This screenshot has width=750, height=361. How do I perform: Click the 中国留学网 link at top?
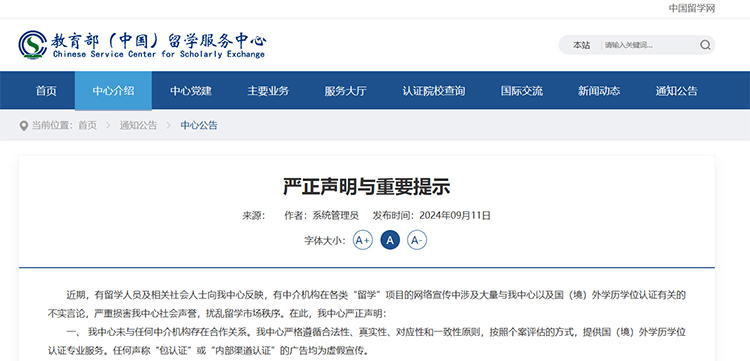point(692,9)
